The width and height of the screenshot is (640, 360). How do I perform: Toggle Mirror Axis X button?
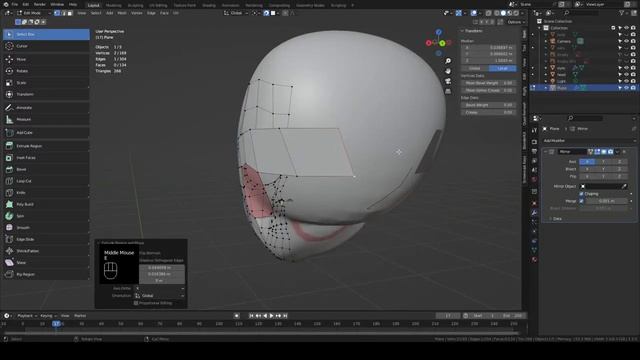[x=587, y=162]
